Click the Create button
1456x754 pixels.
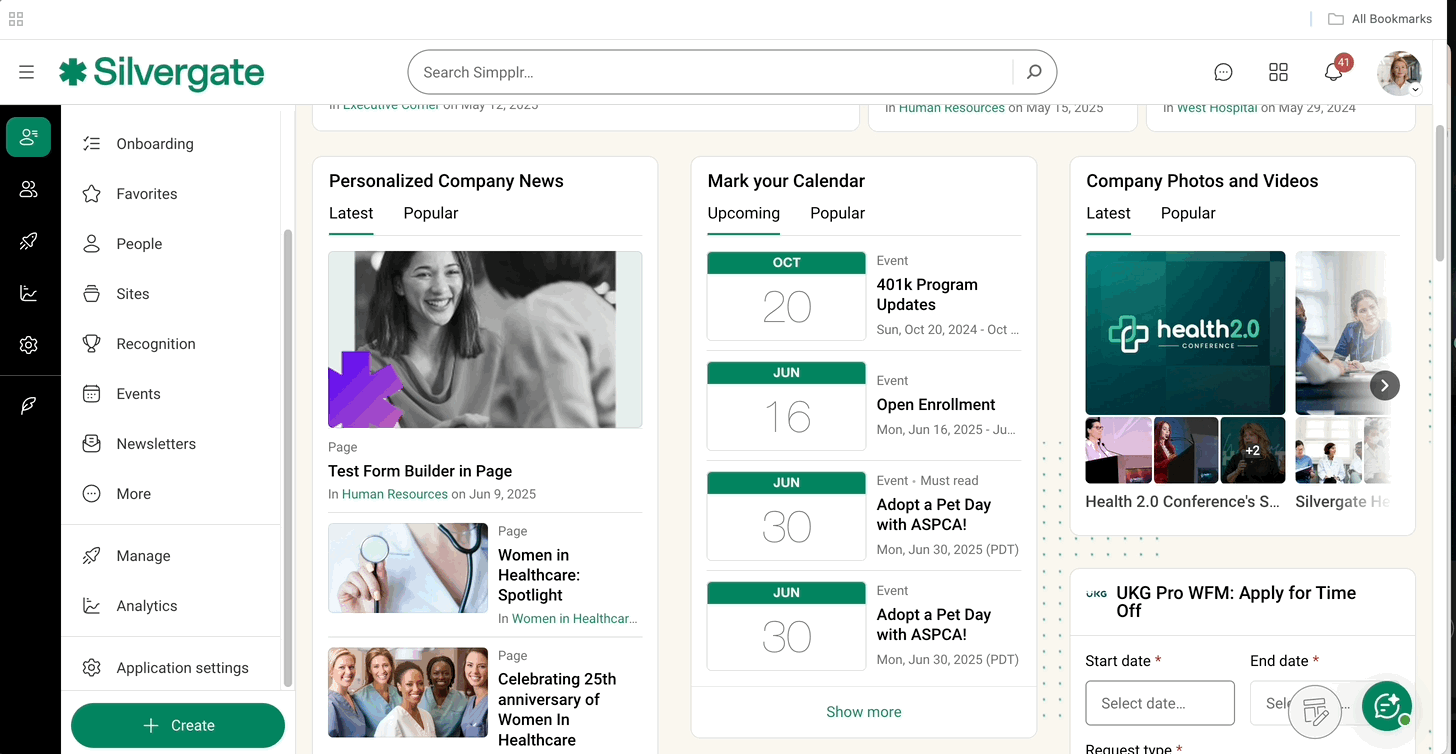pos(178,726)
